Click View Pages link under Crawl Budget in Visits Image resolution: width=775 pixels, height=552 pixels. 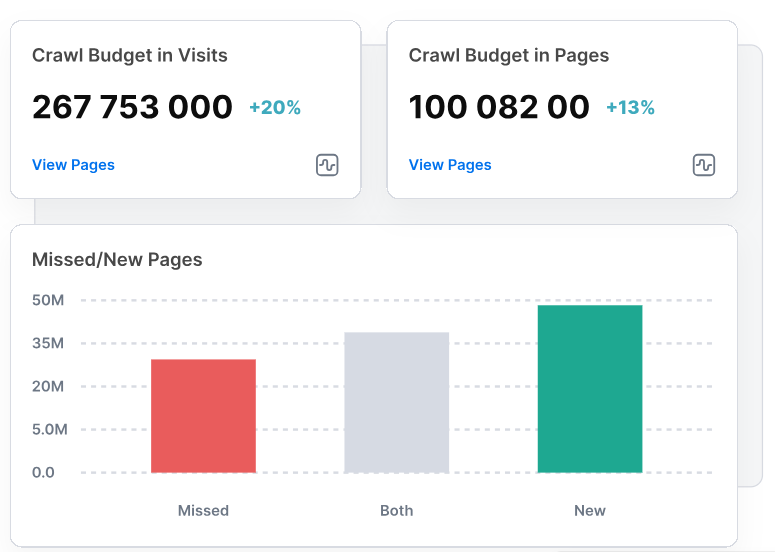click(x=73, y=165)
